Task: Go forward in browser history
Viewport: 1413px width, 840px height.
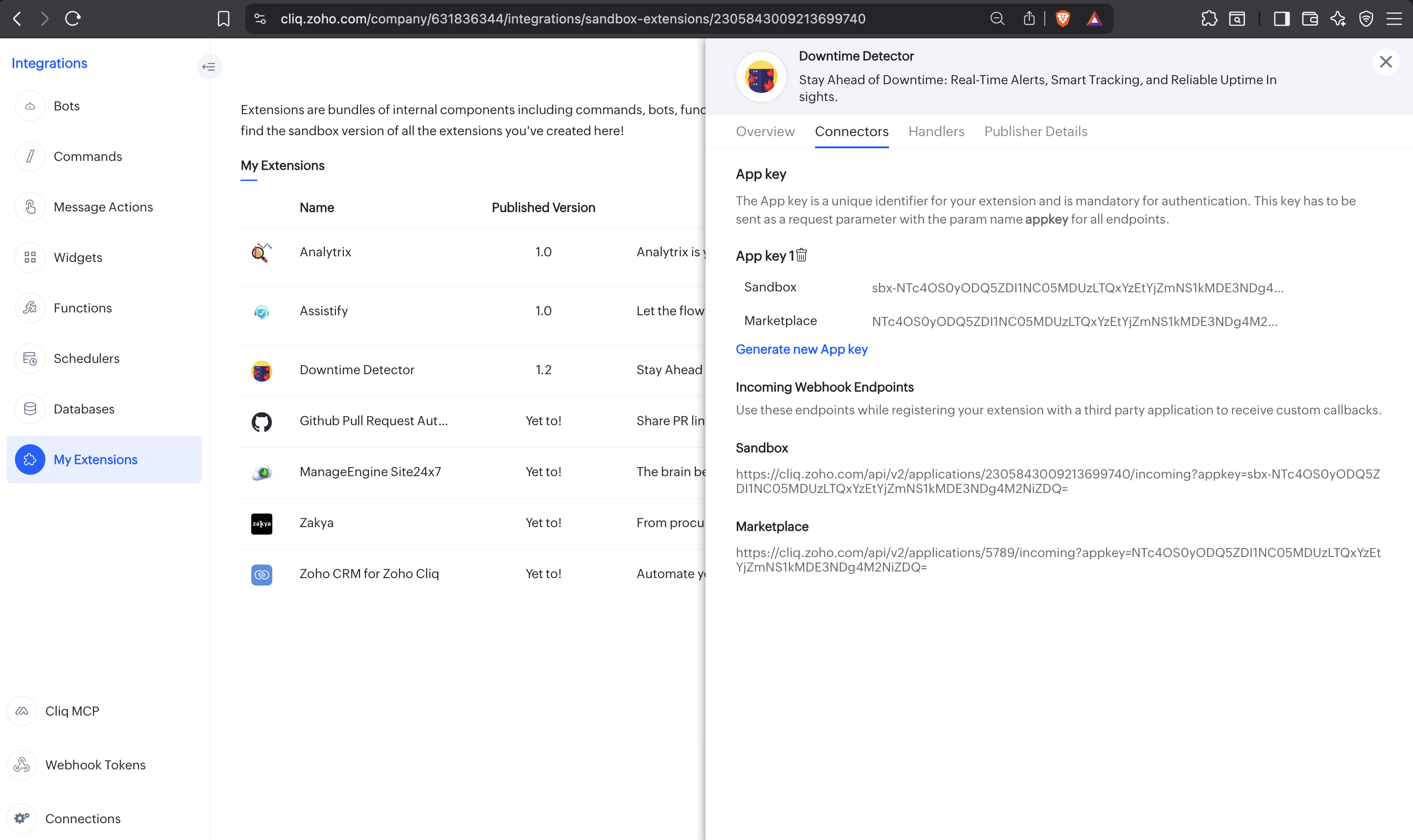Action: coord(45,19)
